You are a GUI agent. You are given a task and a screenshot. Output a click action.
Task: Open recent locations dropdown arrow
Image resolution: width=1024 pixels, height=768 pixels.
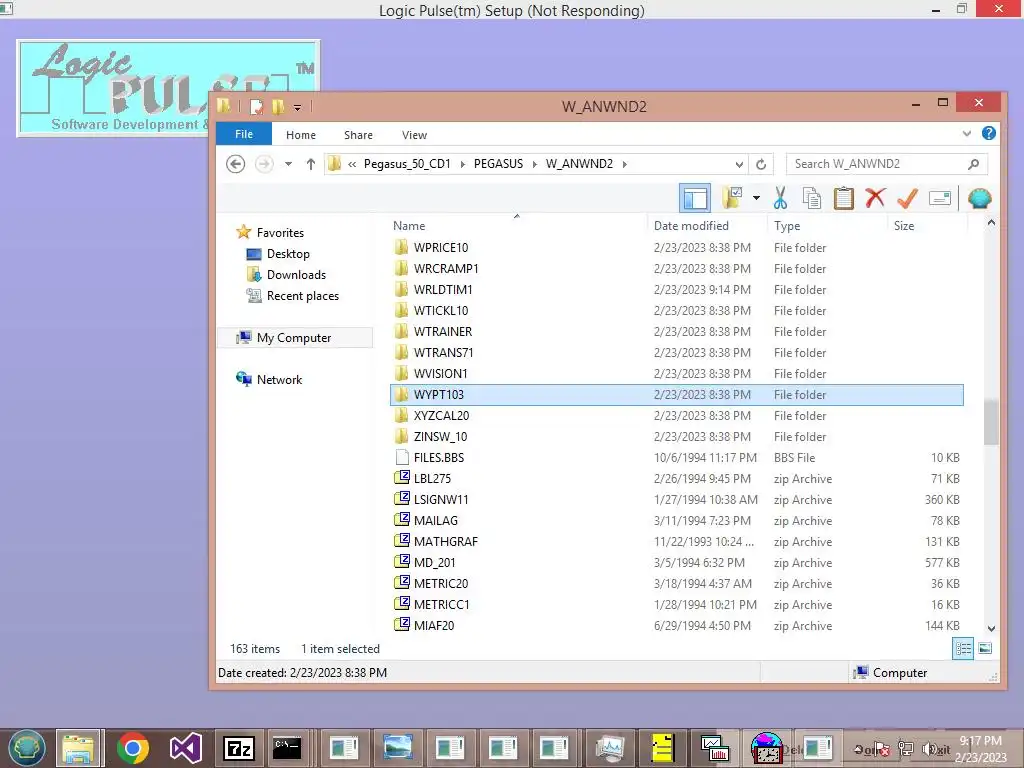[288, 164]
